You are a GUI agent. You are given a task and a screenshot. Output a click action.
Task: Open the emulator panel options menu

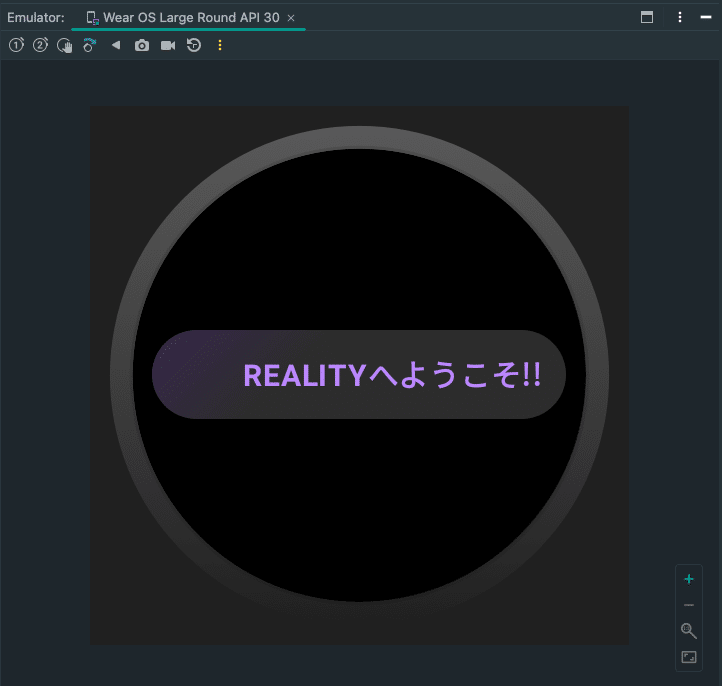pos(680,17)
